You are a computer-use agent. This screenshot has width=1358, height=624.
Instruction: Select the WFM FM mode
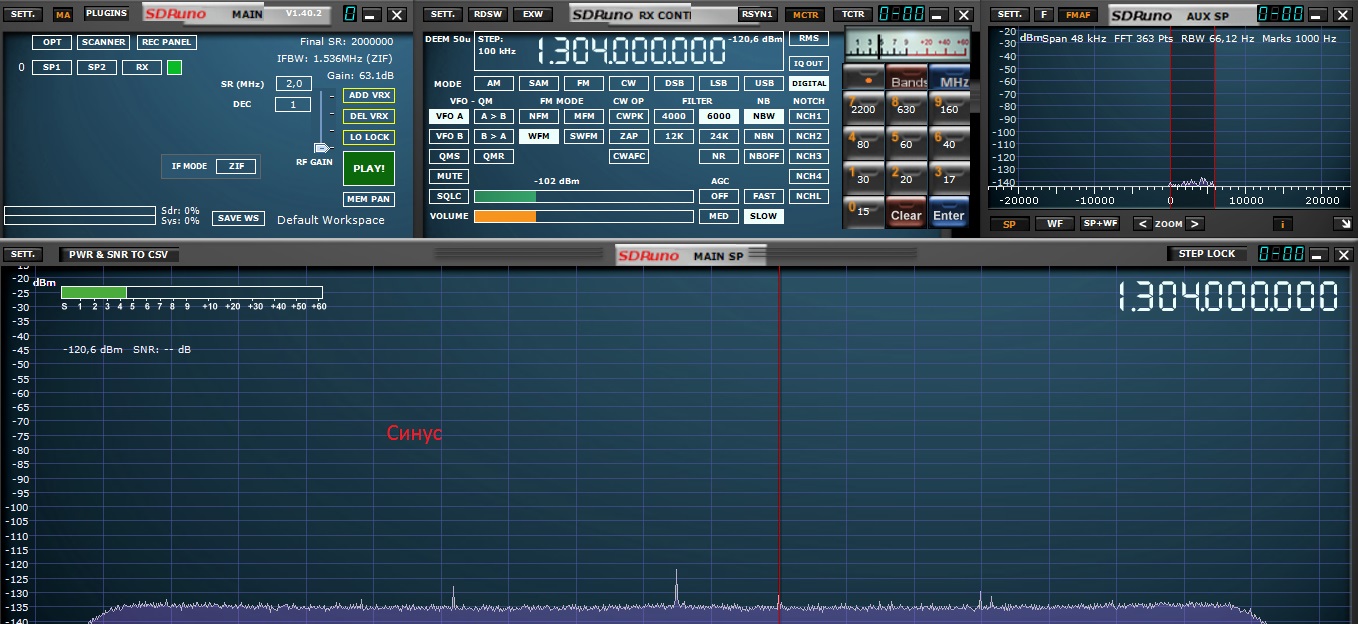538,136
